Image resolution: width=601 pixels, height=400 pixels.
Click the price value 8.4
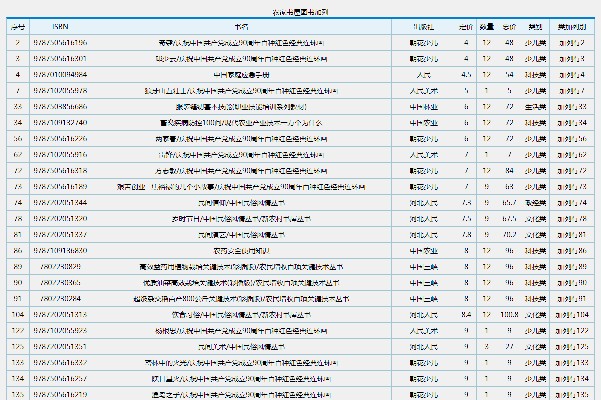[x=466, y=315]
